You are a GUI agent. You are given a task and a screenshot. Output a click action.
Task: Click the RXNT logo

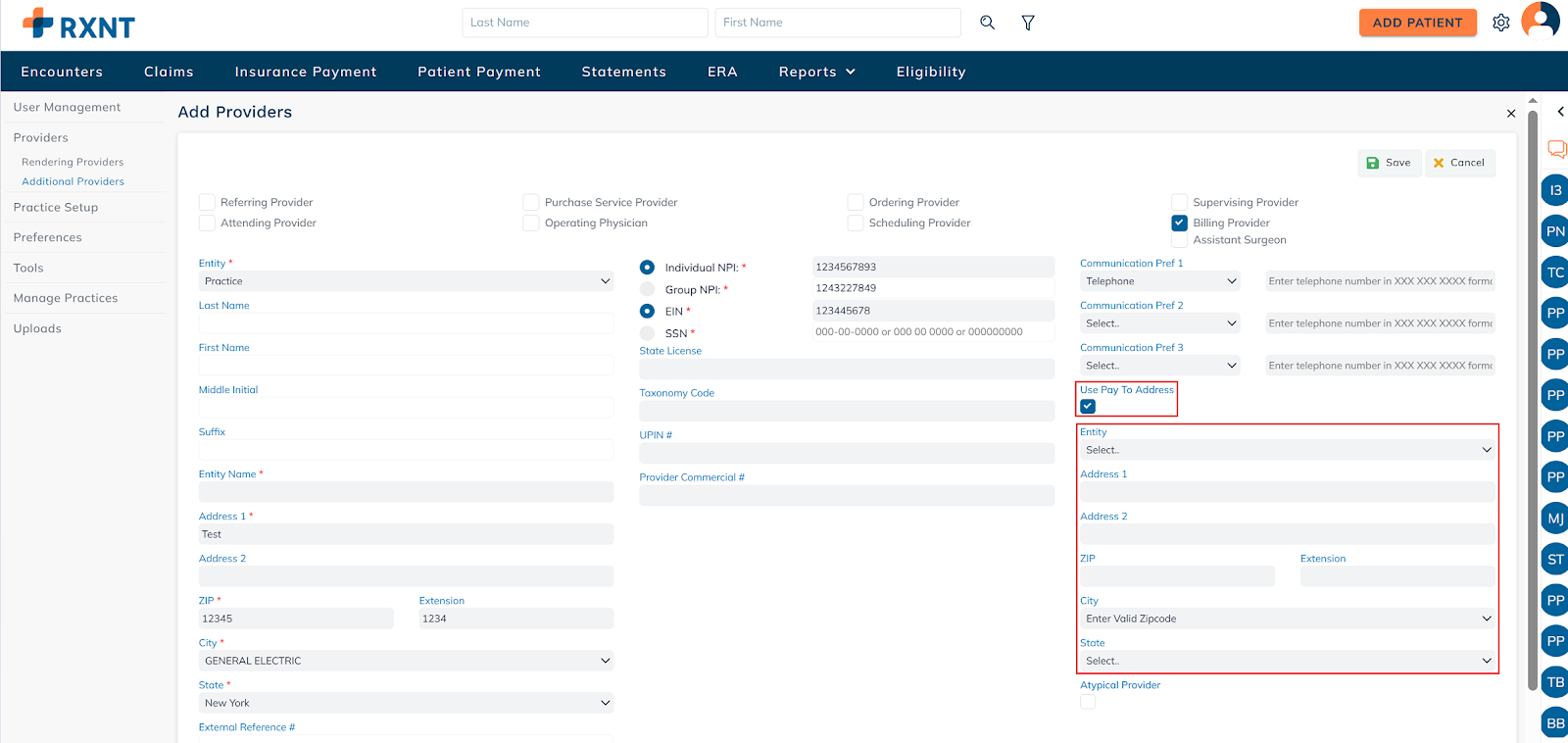click(78, 25)
